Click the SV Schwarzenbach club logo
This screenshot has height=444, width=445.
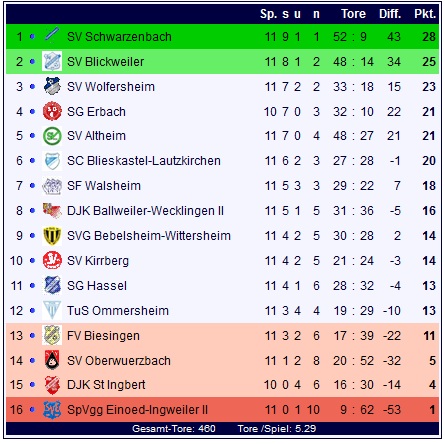pyautogui.click(x=52, y=35)
